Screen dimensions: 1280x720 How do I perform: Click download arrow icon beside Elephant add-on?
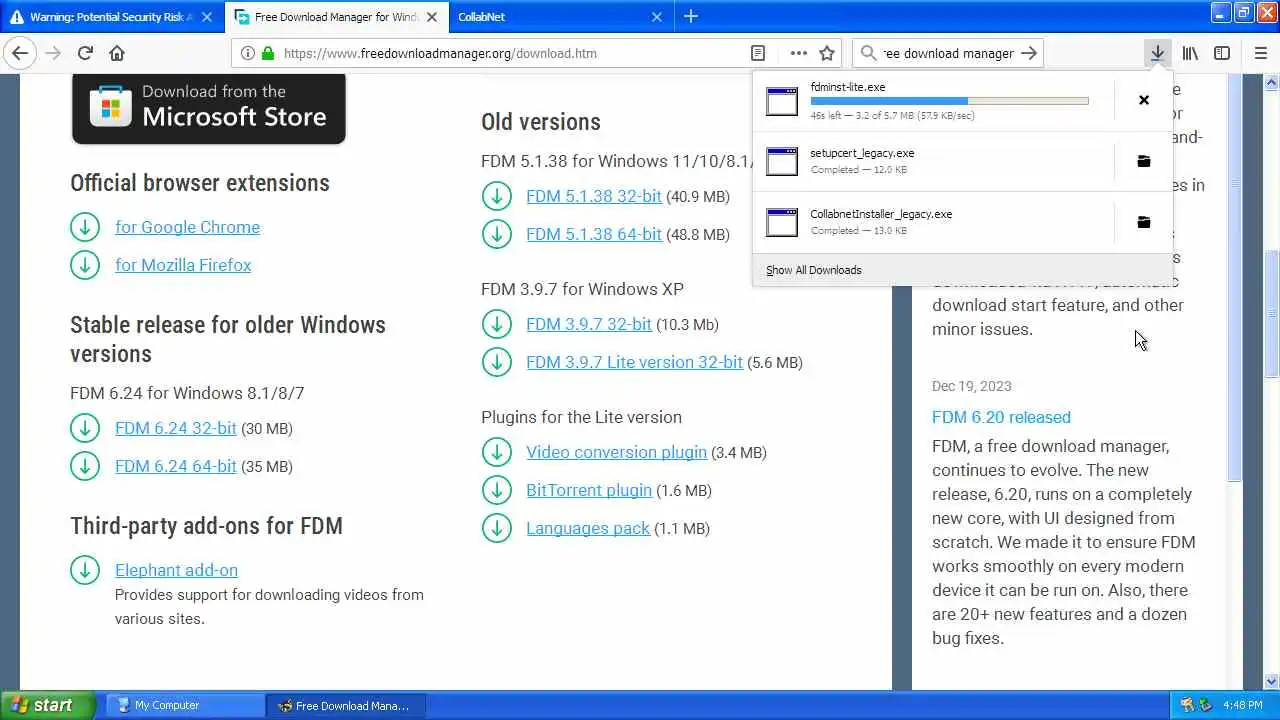(85, 570)
